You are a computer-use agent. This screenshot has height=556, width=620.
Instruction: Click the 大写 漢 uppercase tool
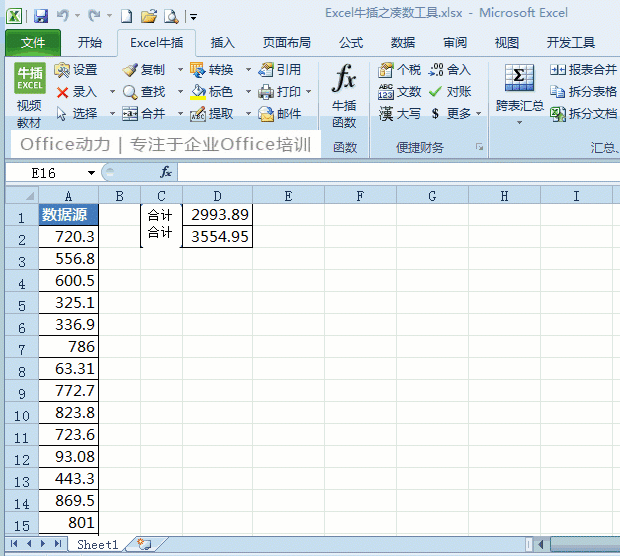point(400,114)
